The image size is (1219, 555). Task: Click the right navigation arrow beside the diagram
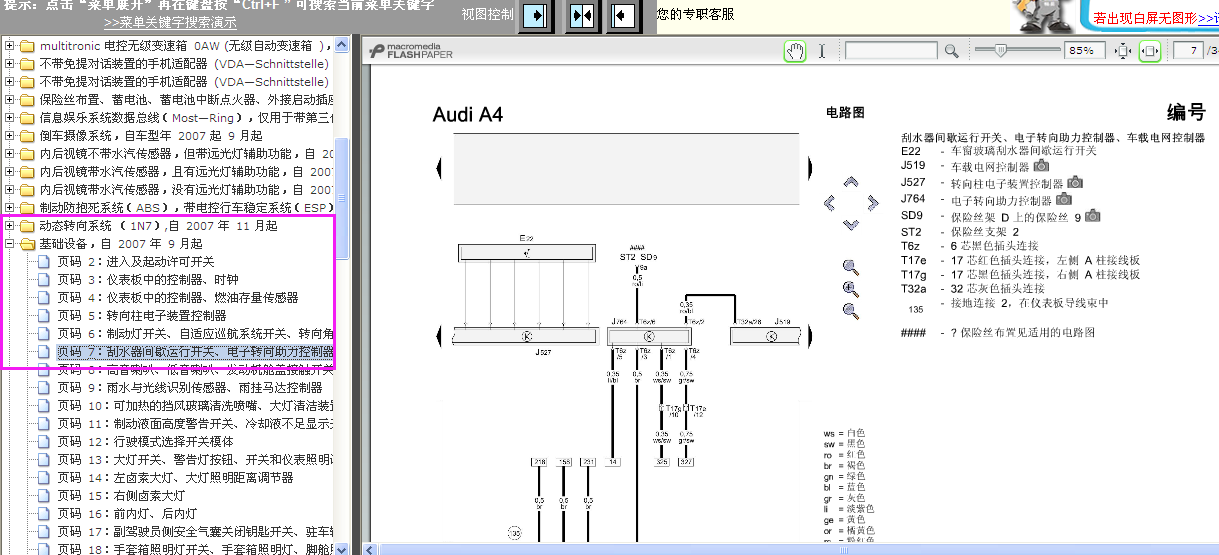[x=873, y=203]
